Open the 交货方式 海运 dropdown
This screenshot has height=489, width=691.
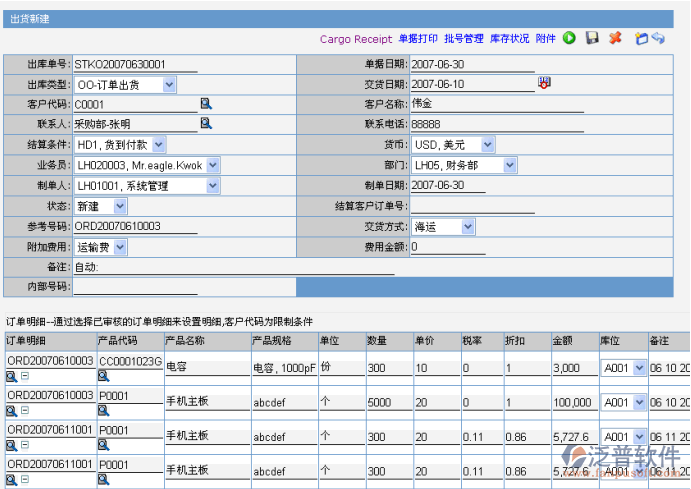click(468, 227)
